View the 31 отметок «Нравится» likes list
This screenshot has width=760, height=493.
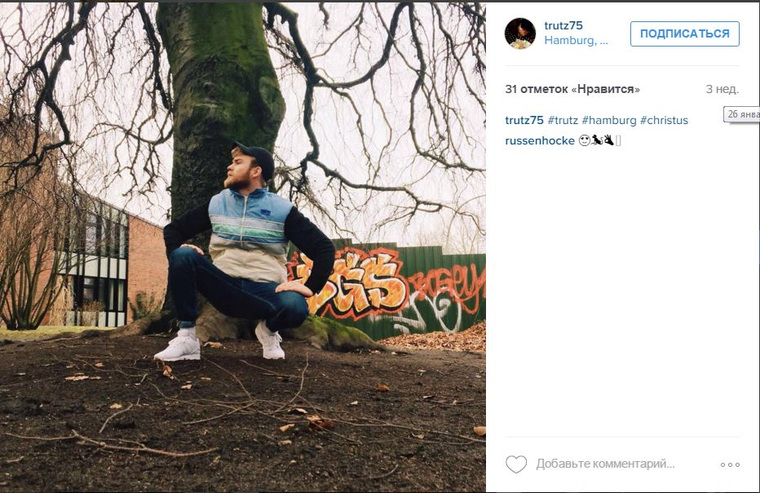coord(572,89)
